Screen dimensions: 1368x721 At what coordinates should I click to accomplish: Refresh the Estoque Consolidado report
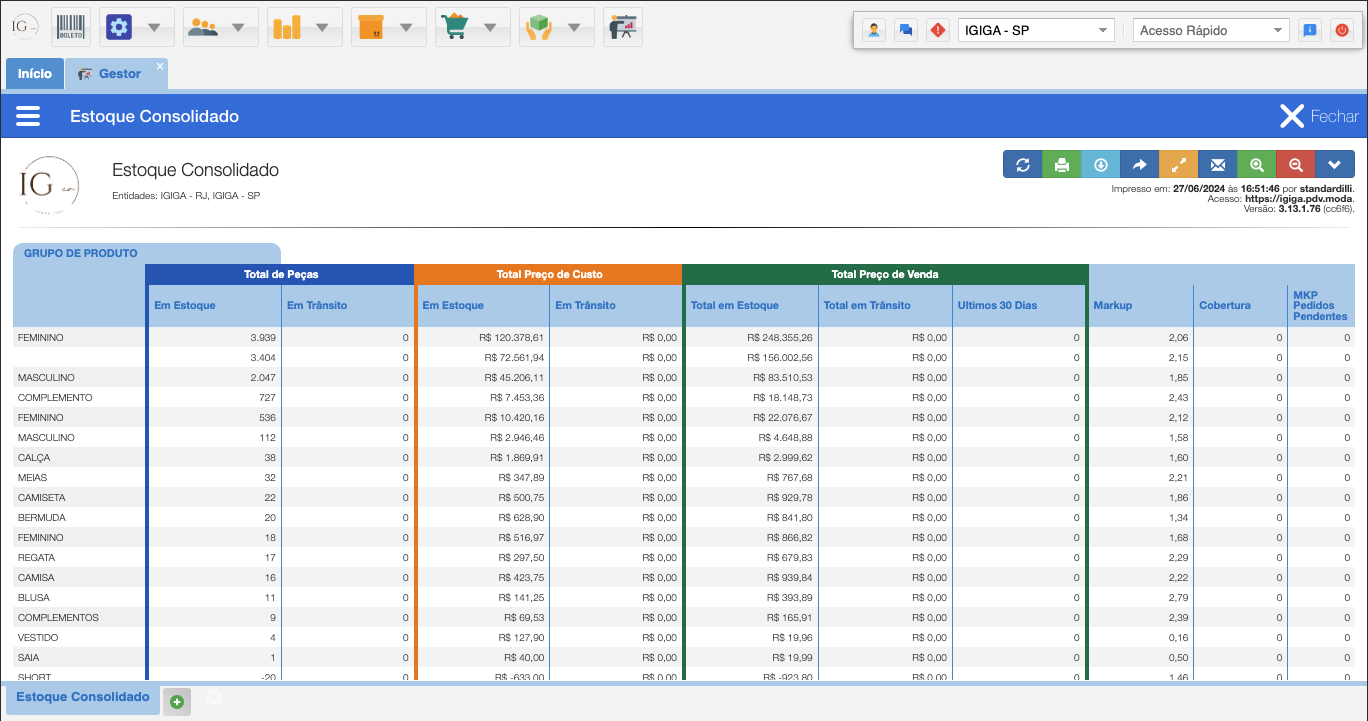(1022, 165)
